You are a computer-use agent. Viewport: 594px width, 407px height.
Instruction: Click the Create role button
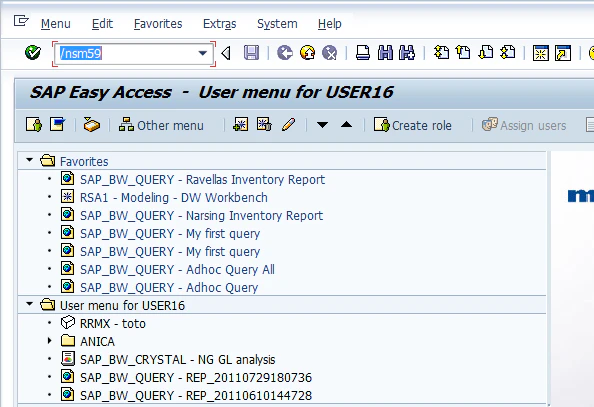413,125
